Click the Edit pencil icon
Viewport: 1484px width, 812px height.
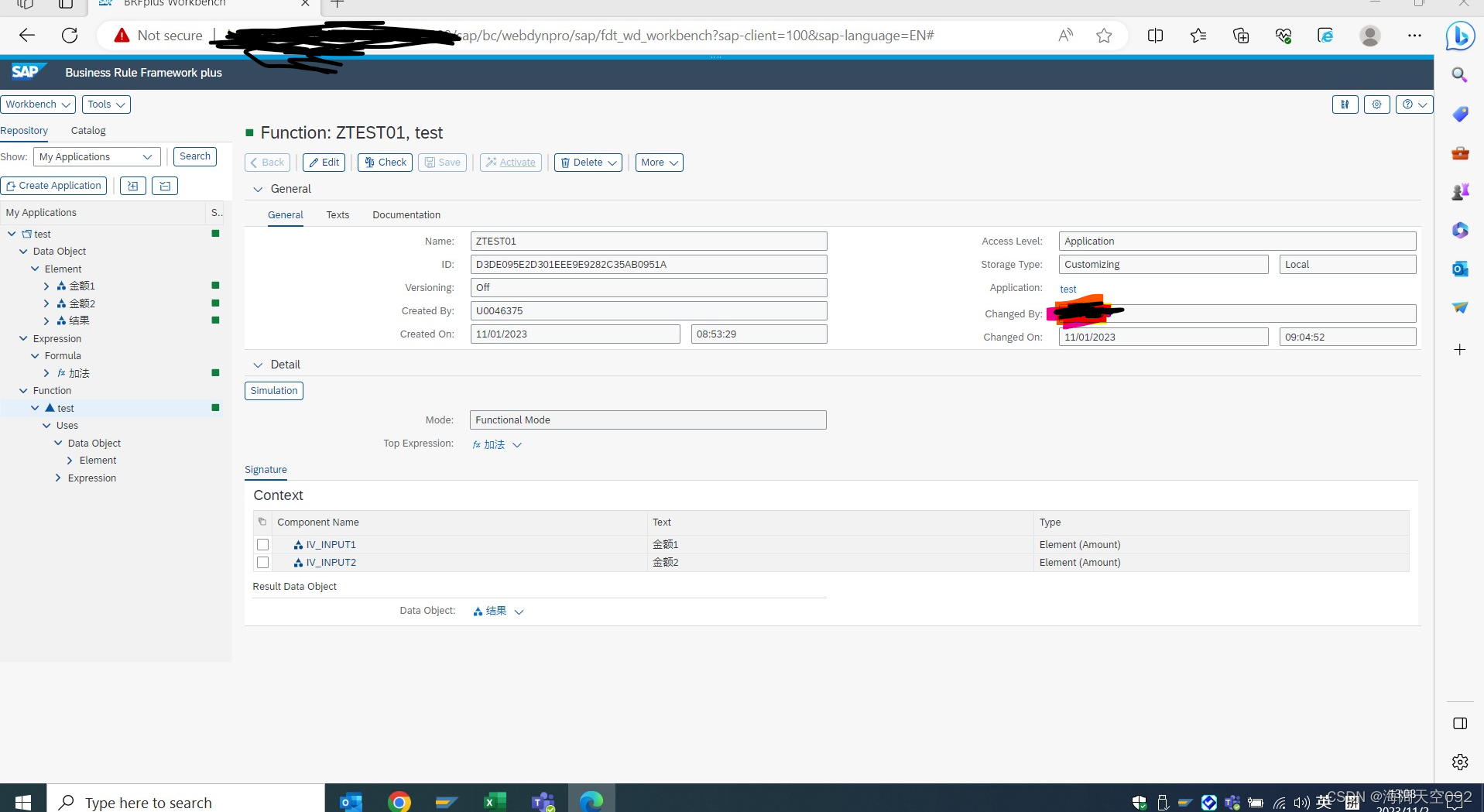(323, 163)
